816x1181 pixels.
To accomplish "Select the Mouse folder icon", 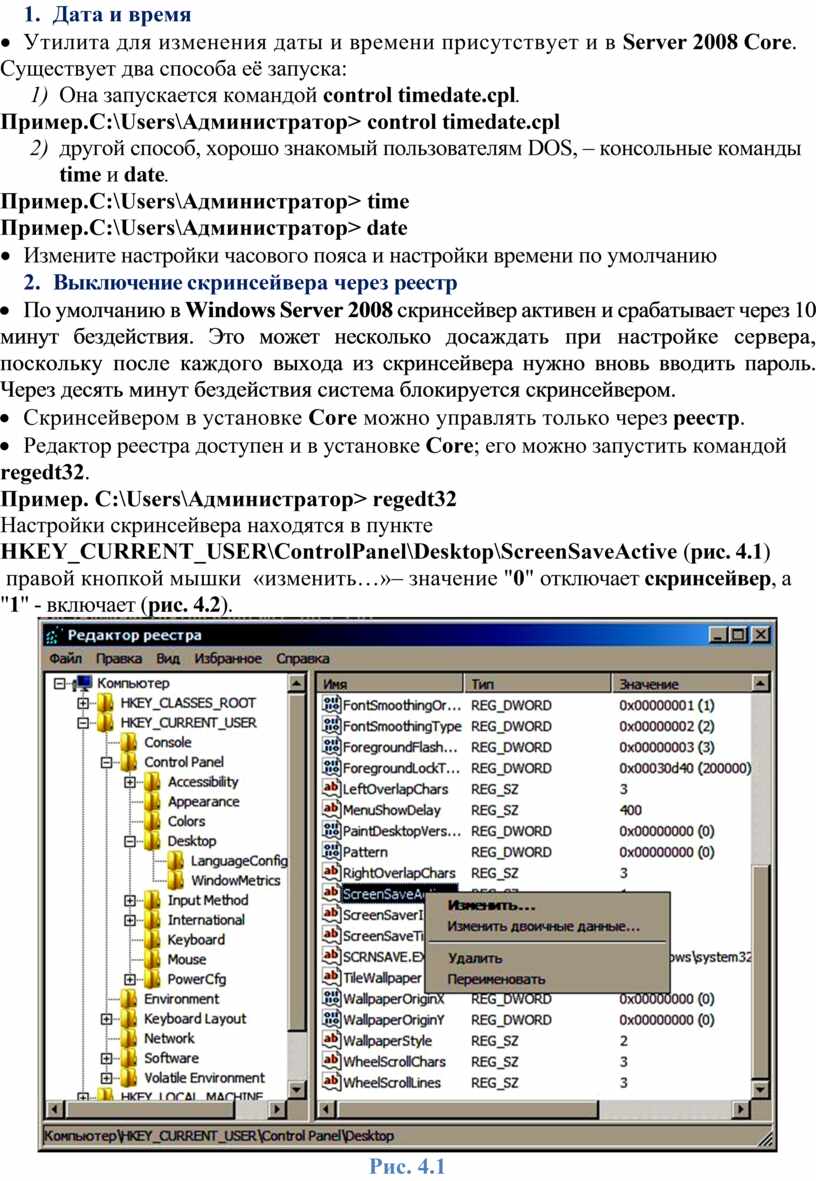I will click(153, 959).
